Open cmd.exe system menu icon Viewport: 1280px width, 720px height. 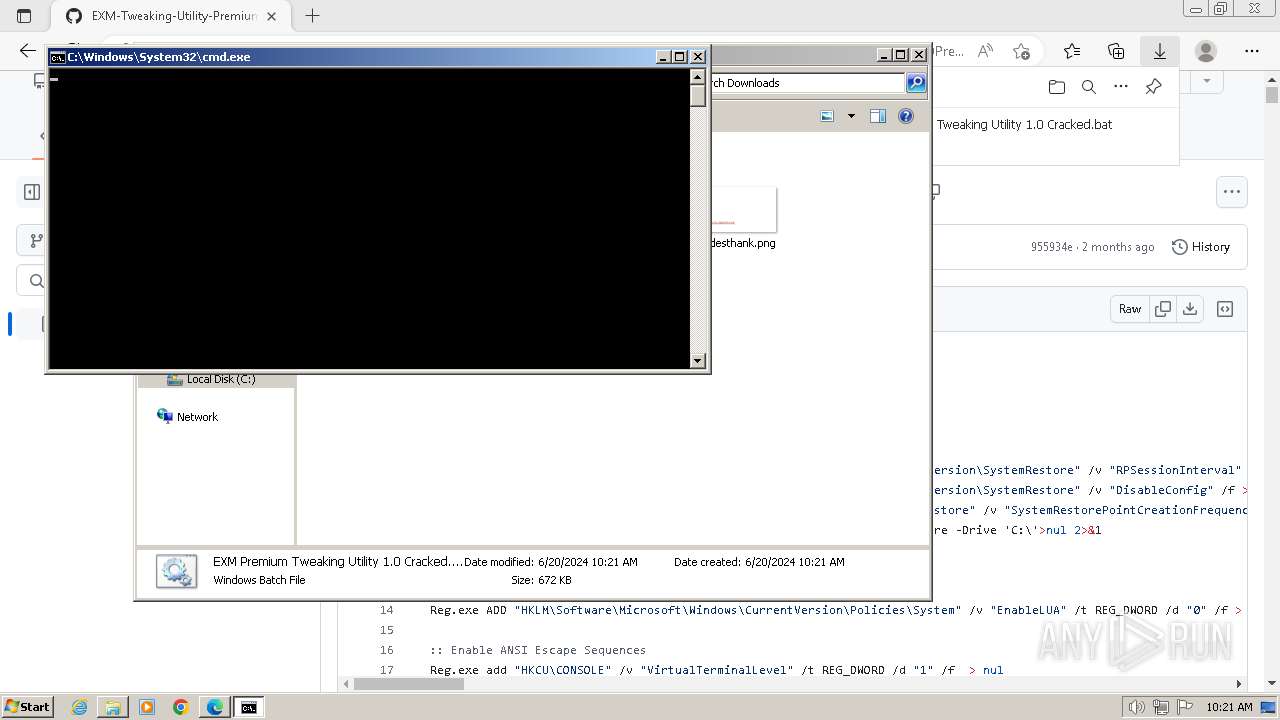point(58,57)
